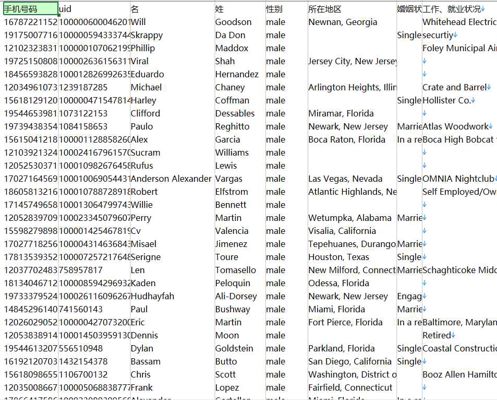
Task: Select the 所在地区 header cell
Action: (352, 9)
